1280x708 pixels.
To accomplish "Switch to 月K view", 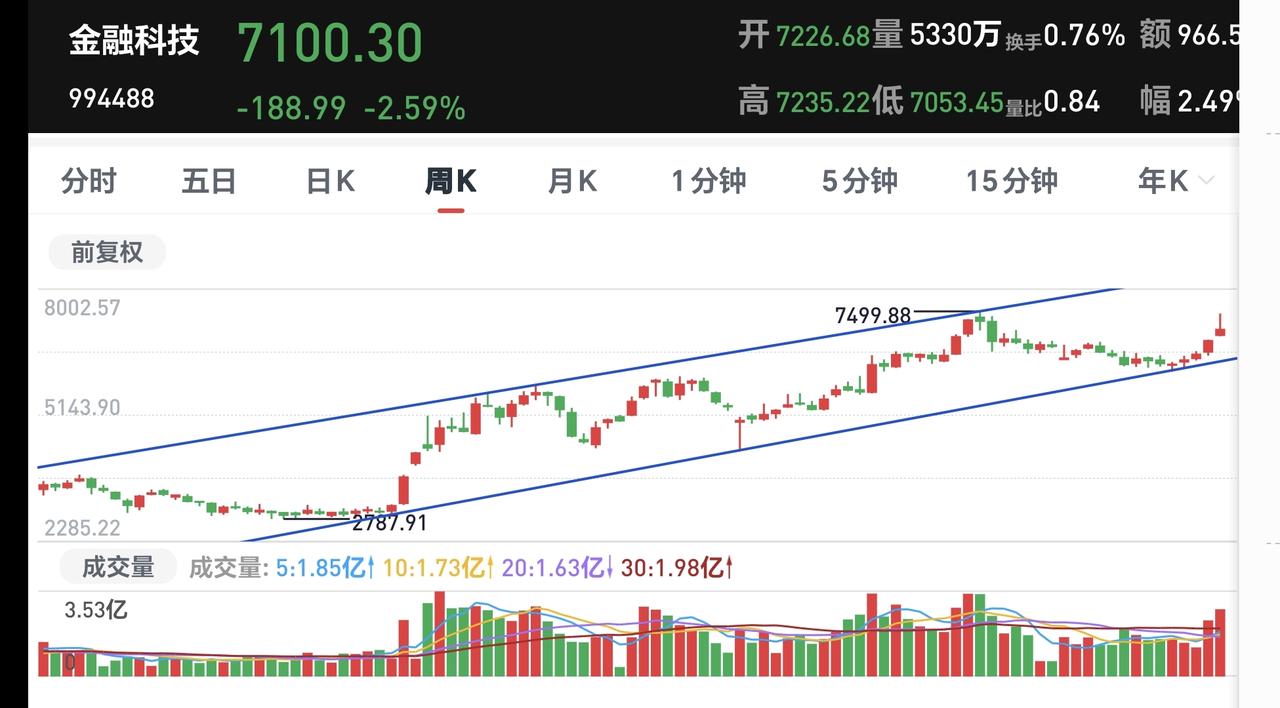I will point(572,181).
